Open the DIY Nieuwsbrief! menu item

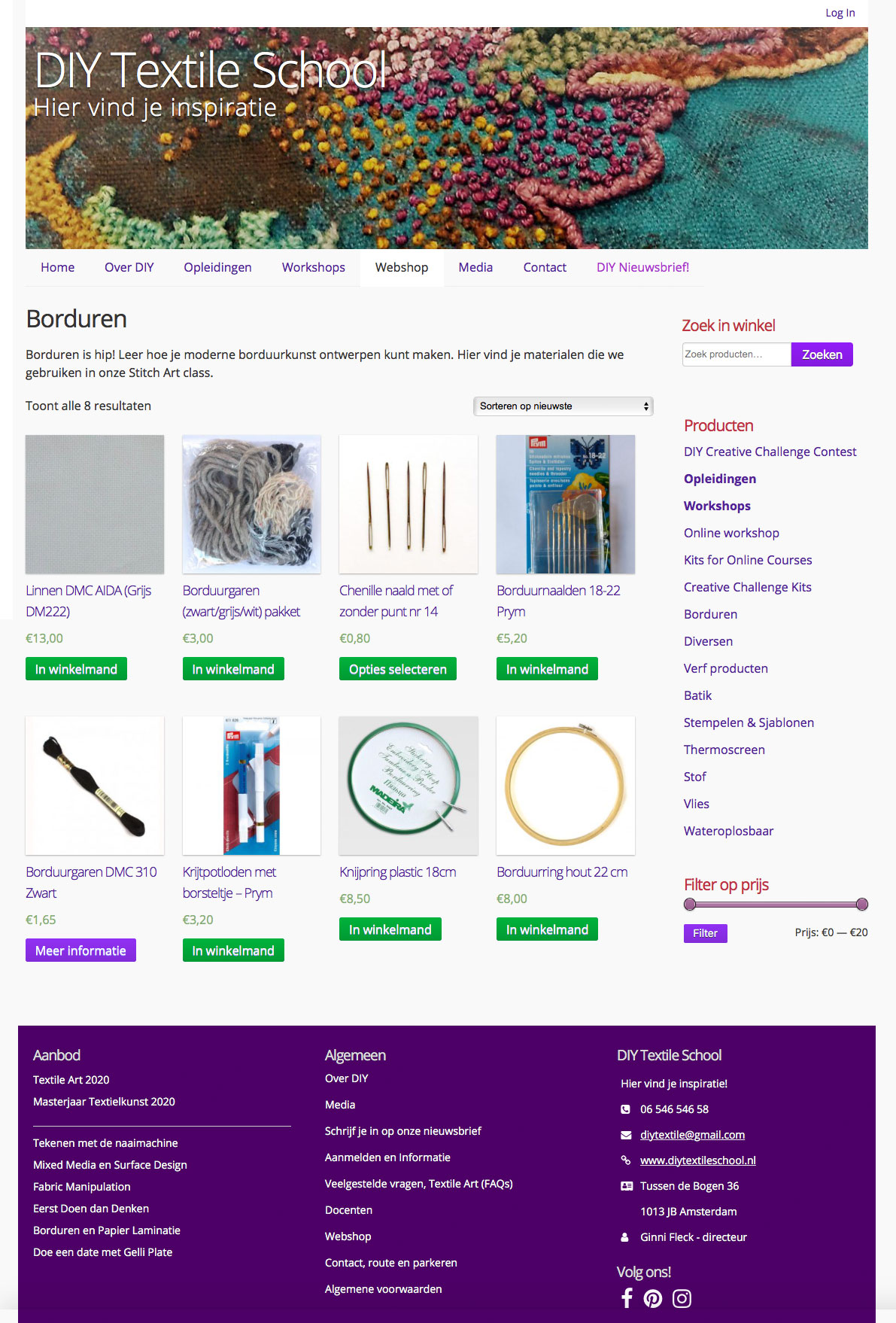[x=642, y=267]
